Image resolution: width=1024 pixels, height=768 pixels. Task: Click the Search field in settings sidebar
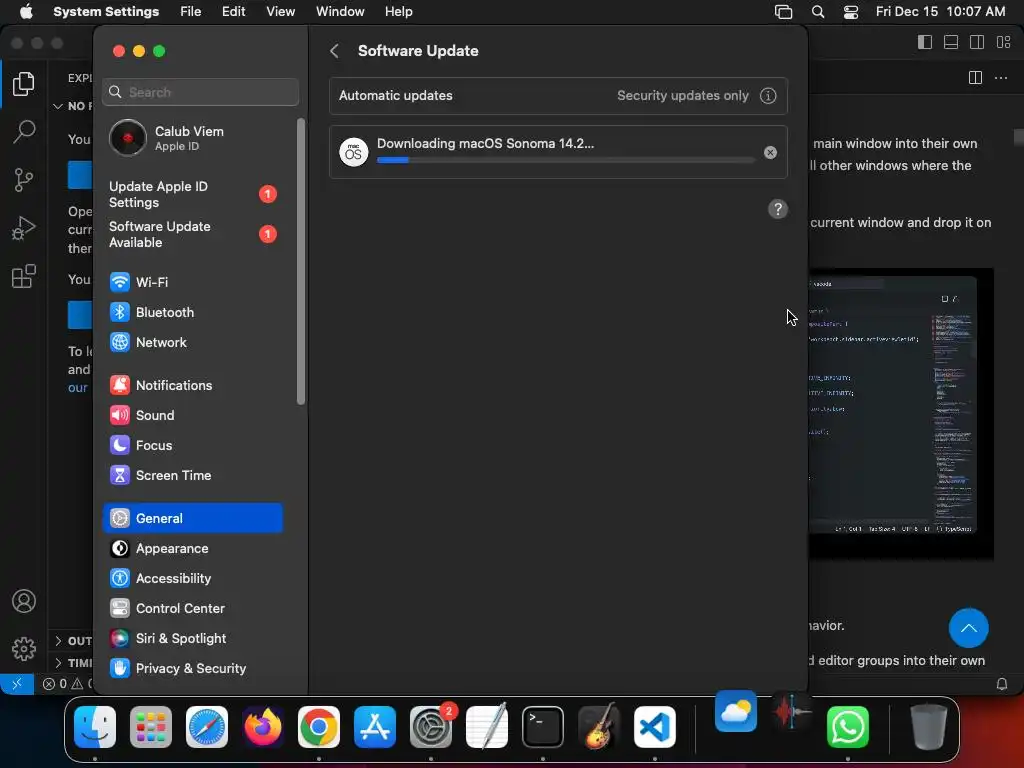(x=200, y=92)
